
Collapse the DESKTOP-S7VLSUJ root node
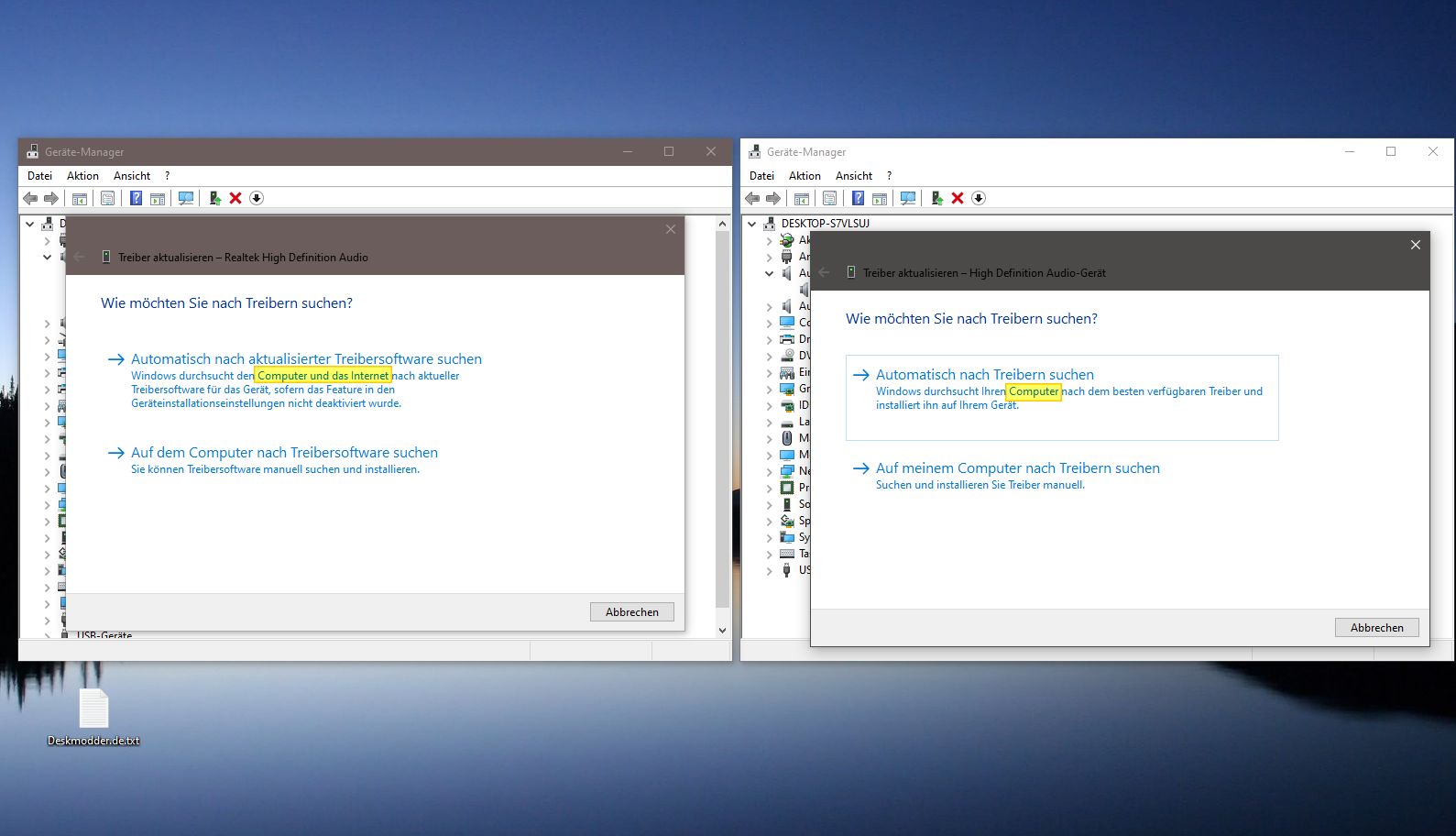click(752, 224)
